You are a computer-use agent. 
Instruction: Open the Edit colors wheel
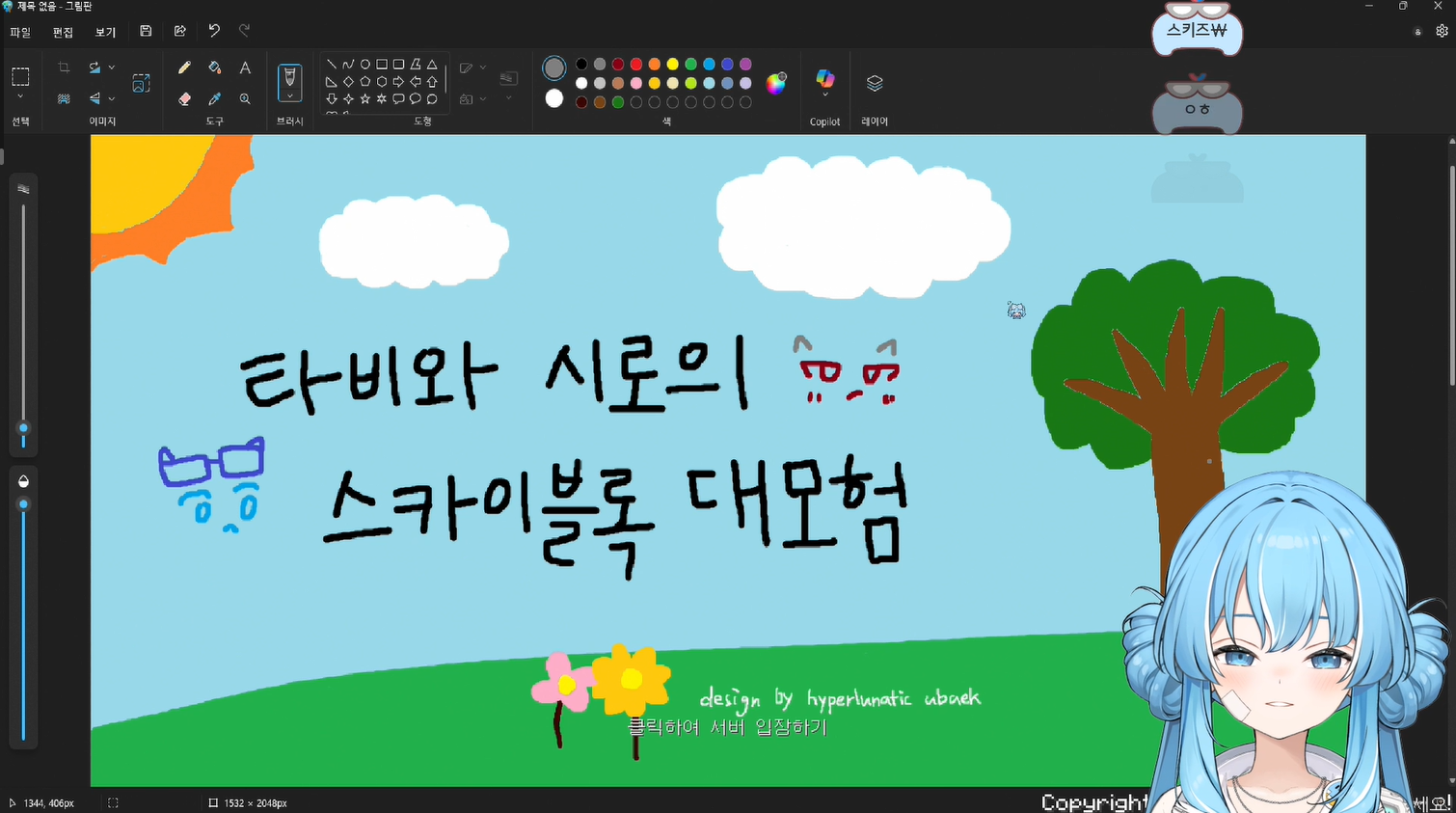pyautogui.click(x=776, y=83)
